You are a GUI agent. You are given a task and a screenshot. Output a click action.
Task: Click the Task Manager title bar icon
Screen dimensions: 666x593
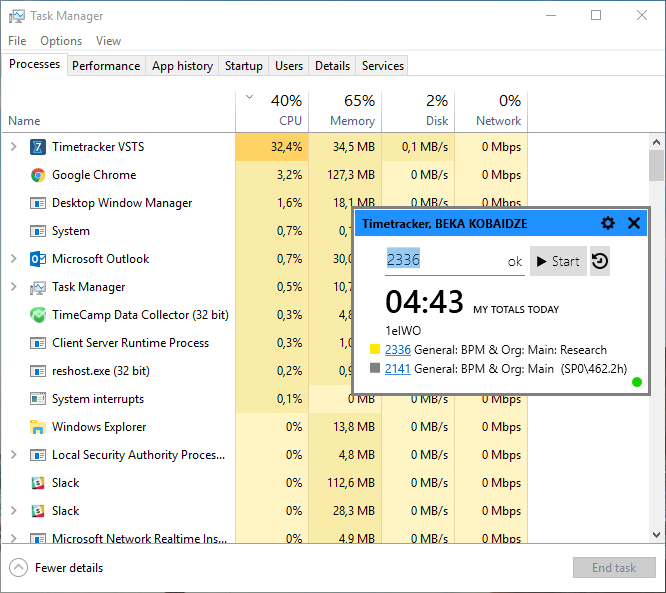point(17,16)
